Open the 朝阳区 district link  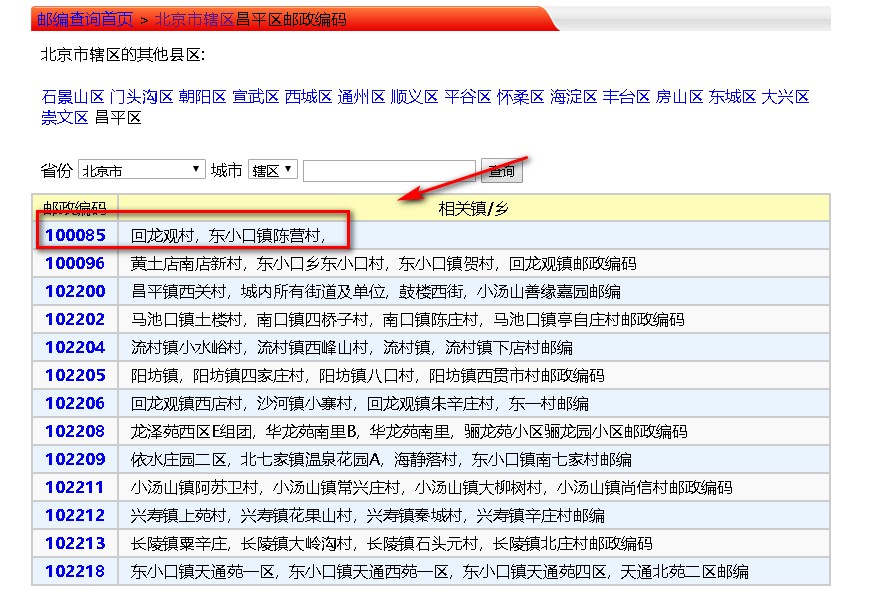201,97
